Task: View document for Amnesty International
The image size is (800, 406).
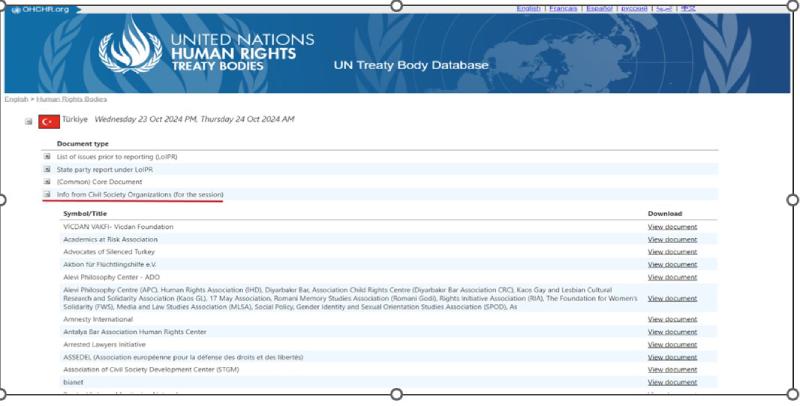Action: [x=672, y=319]
